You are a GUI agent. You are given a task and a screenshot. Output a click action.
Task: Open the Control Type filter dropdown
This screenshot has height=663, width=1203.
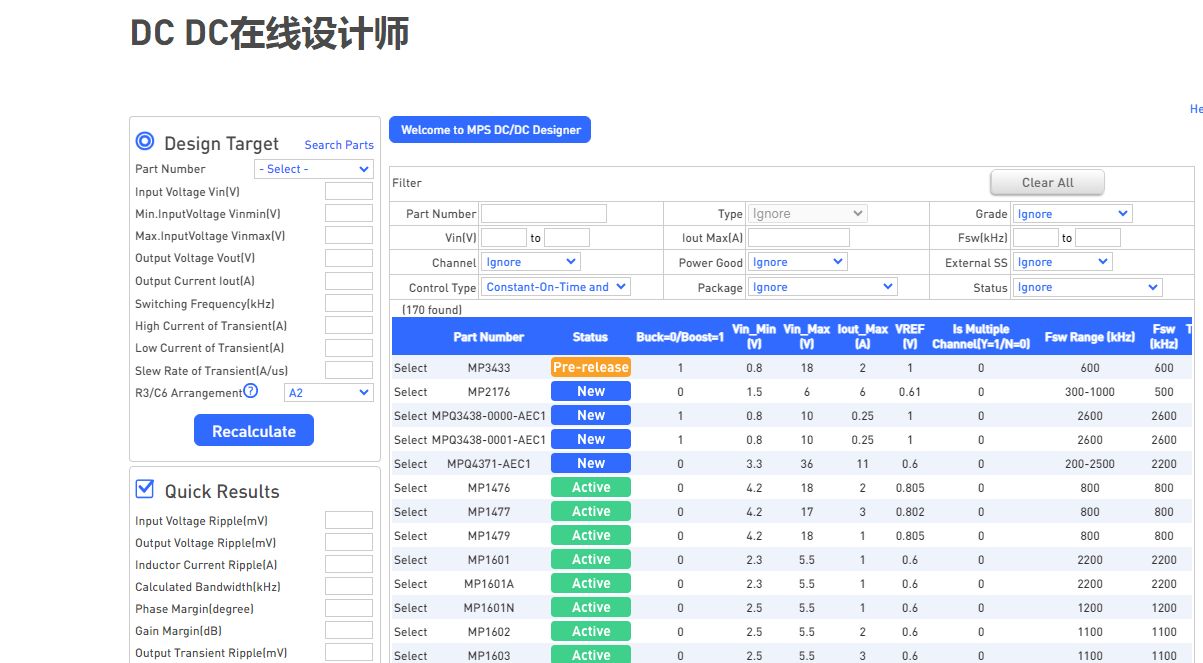coord(556,287)
